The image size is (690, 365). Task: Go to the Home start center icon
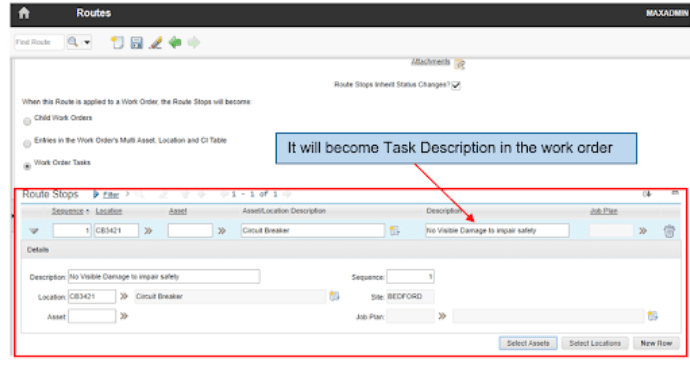[24, 13]
